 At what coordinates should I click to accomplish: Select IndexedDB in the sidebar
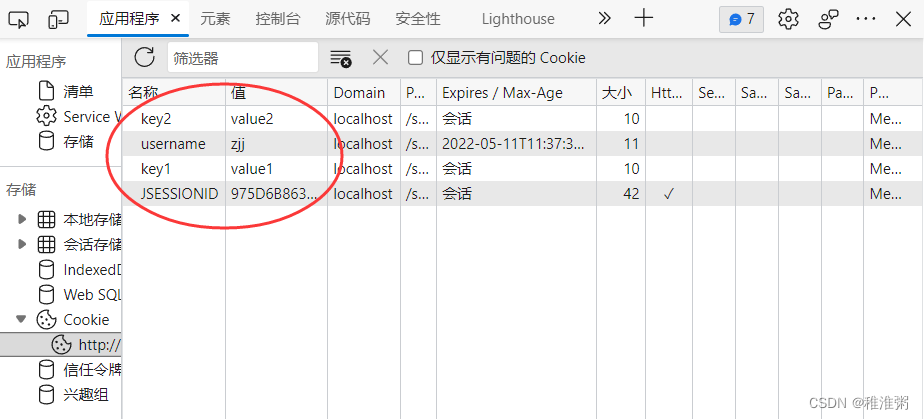pyautogui.click(x=92, y=270)
